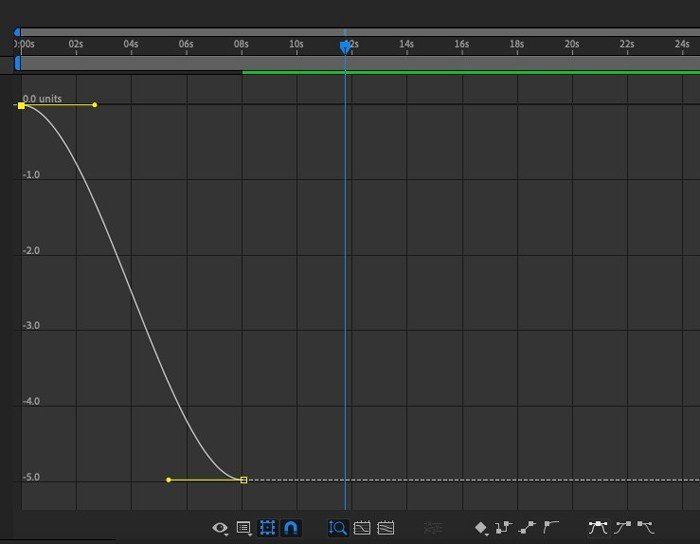
Task: Toggle Auto-zoom graph height
Action: click(338, 527)
